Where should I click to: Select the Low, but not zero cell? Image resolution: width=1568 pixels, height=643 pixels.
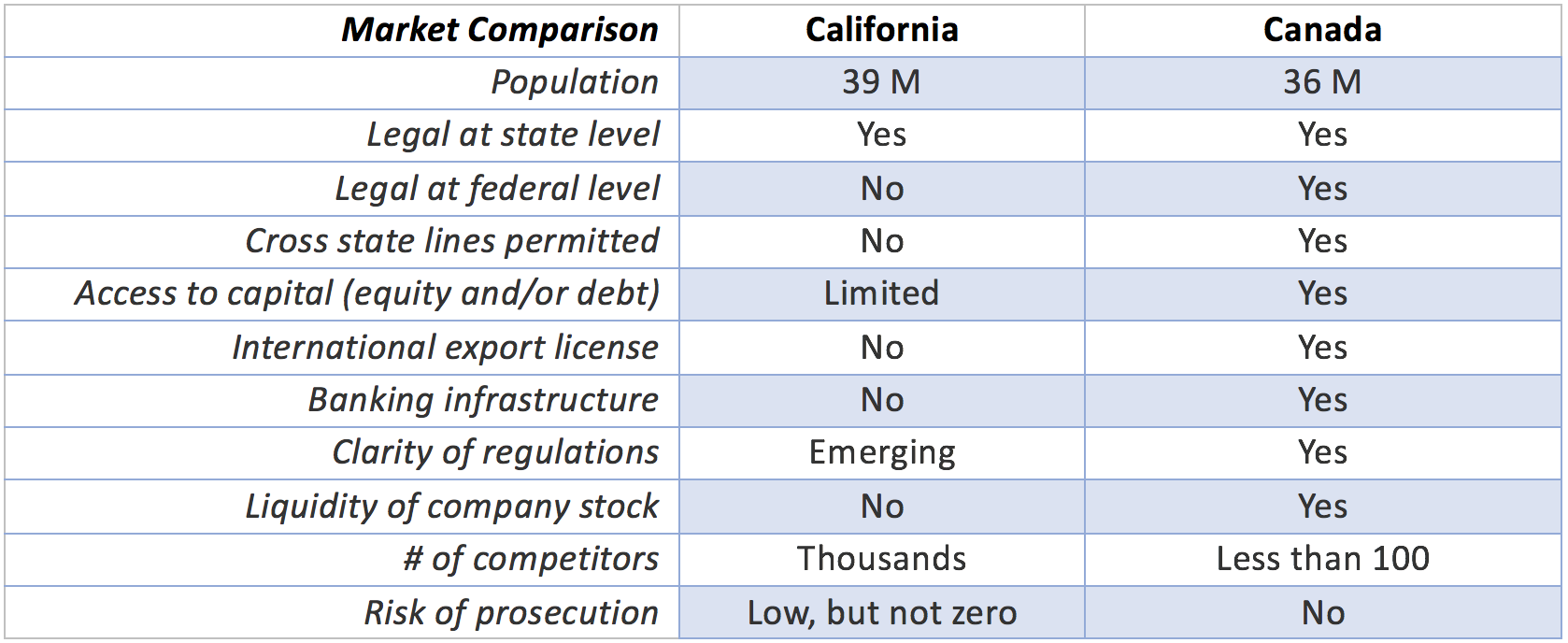(882, 613)
